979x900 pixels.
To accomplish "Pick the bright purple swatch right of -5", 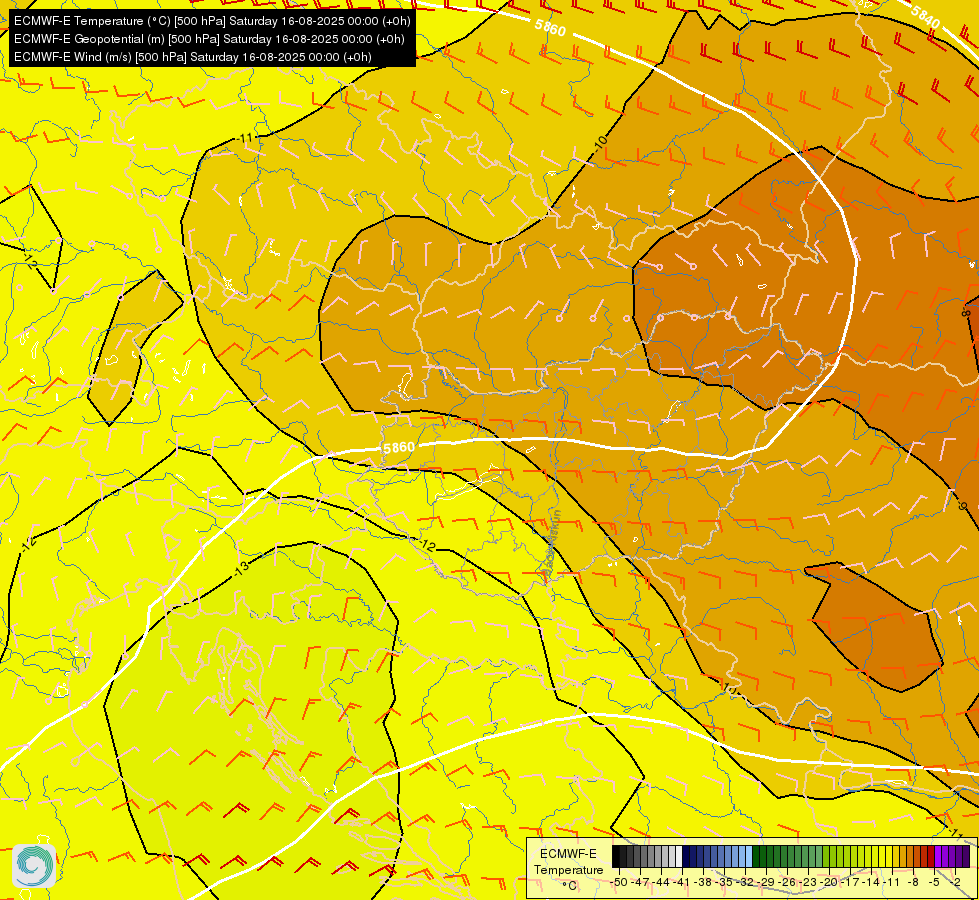I will point(938,856).
